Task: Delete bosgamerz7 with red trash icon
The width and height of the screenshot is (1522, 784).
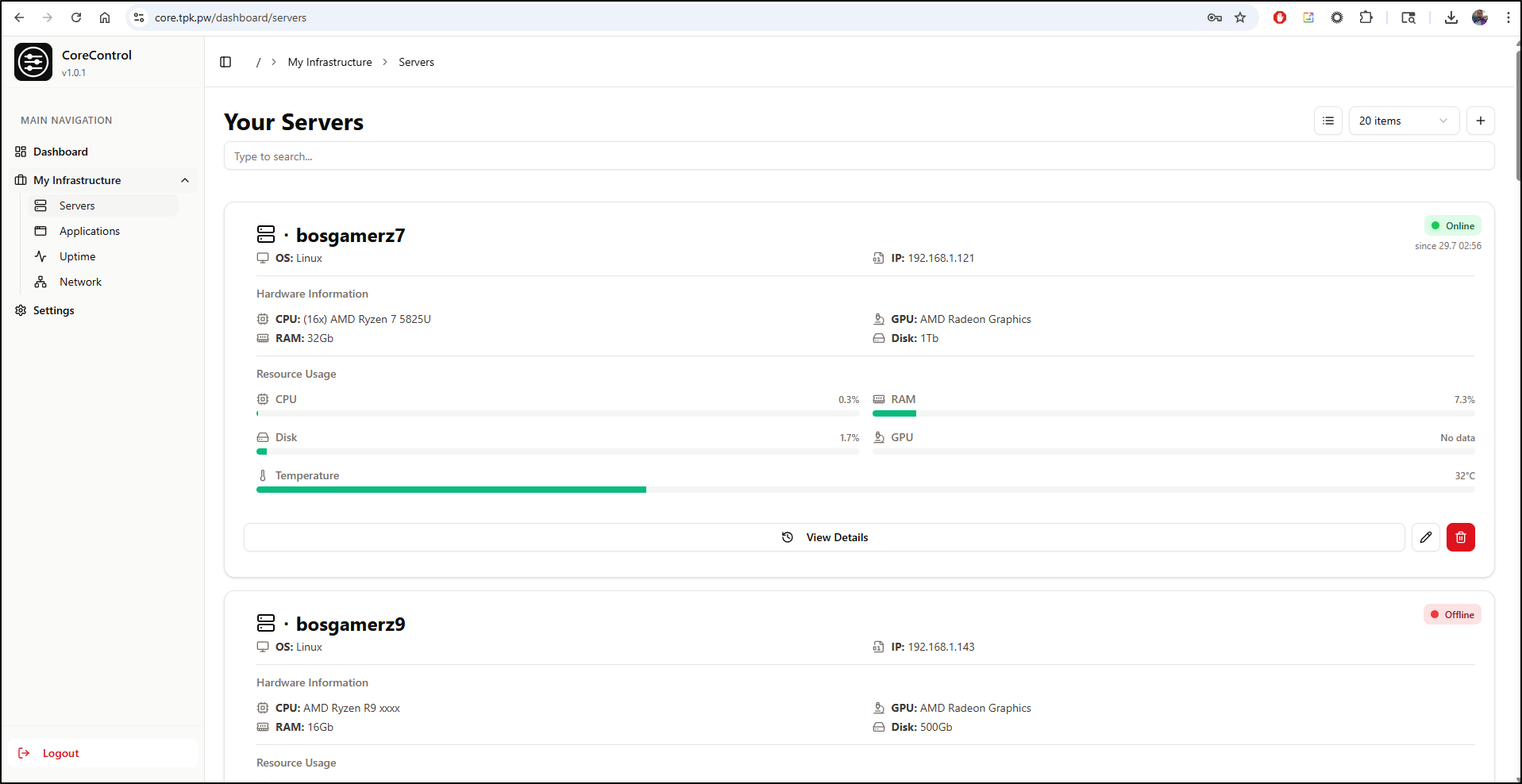Action: coord(1461,537)
